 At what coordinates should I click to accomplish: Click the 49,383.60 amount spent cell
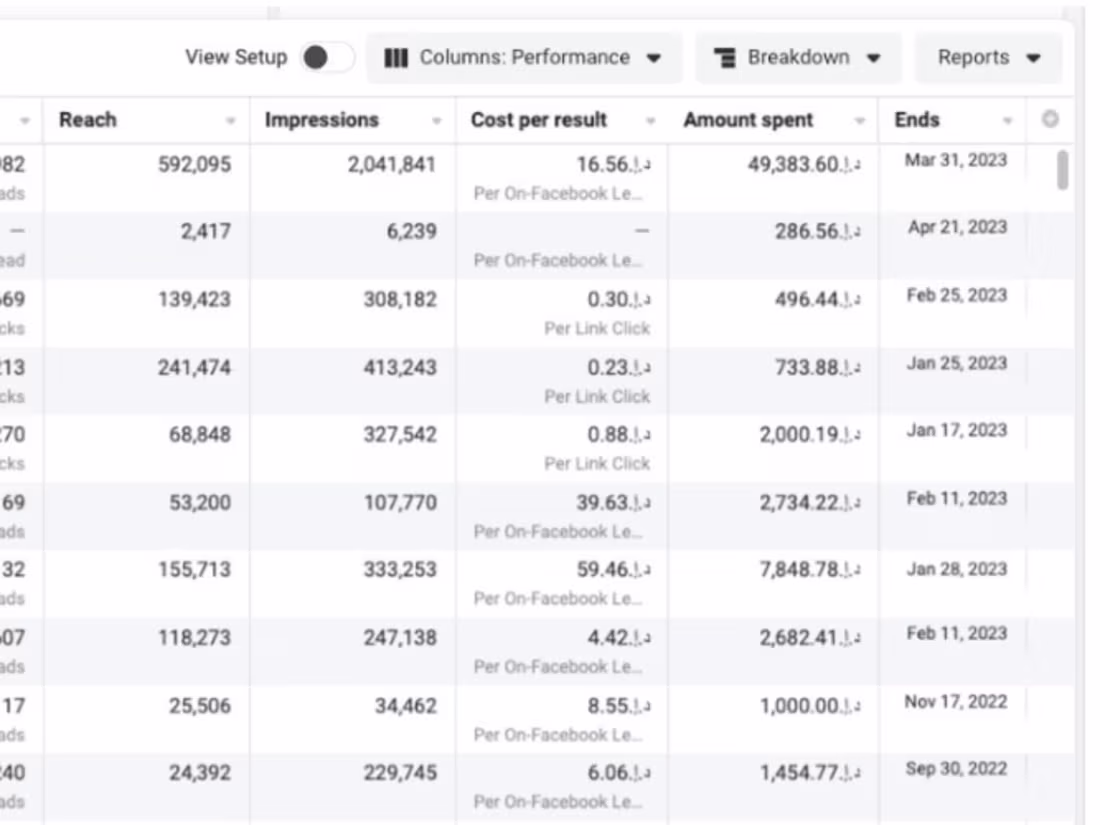coord(800,165)
